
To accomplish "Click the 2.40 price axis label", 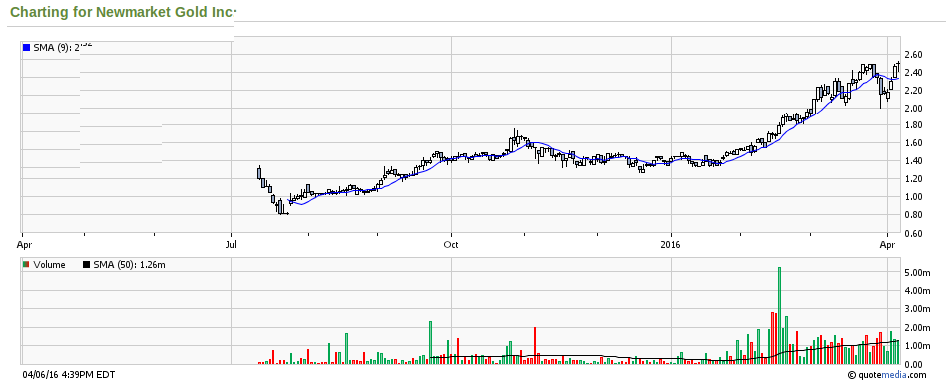I will (x=914, y=73).
